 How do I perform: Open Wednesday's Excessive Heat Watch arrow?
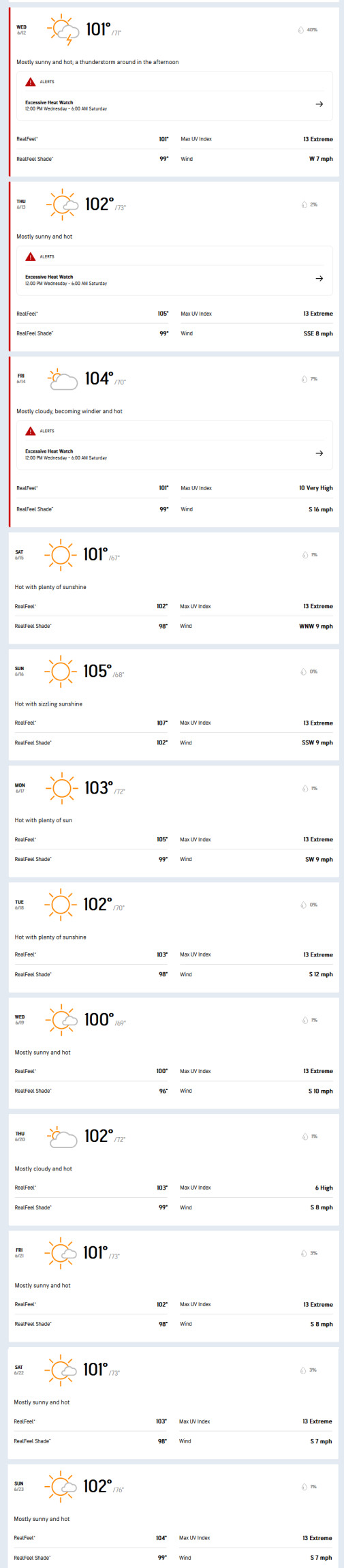(319, 104)
